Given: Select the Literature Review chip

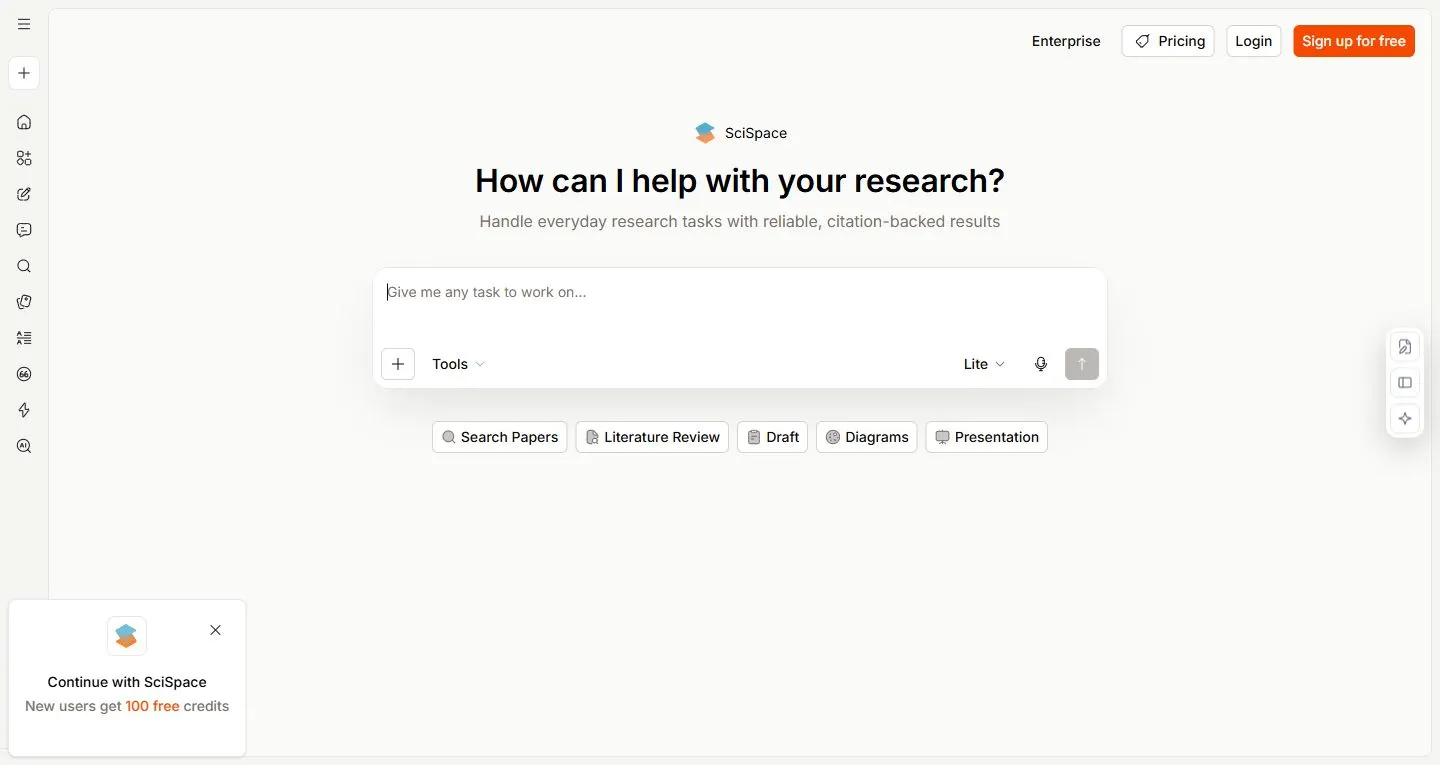Looking at the screenshot, I should pyautogui.click(x=652, y=437).
